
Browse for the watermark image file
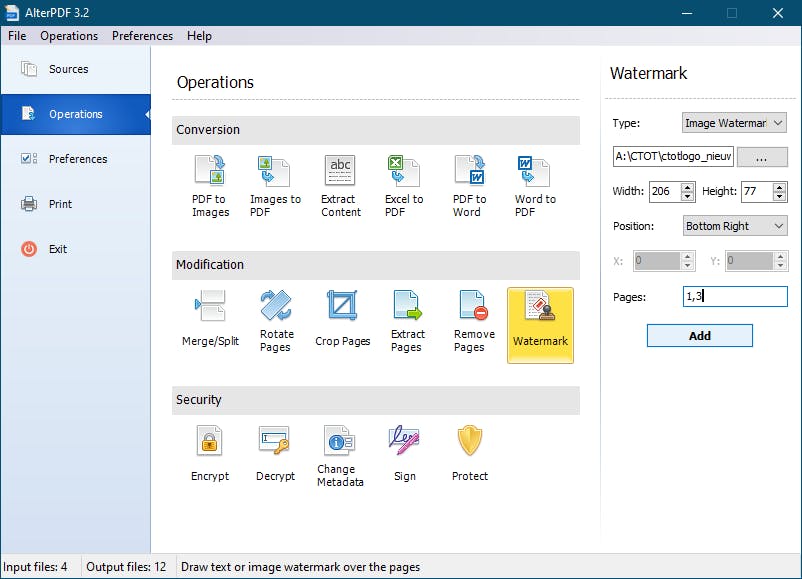click(x=762, y=157)
